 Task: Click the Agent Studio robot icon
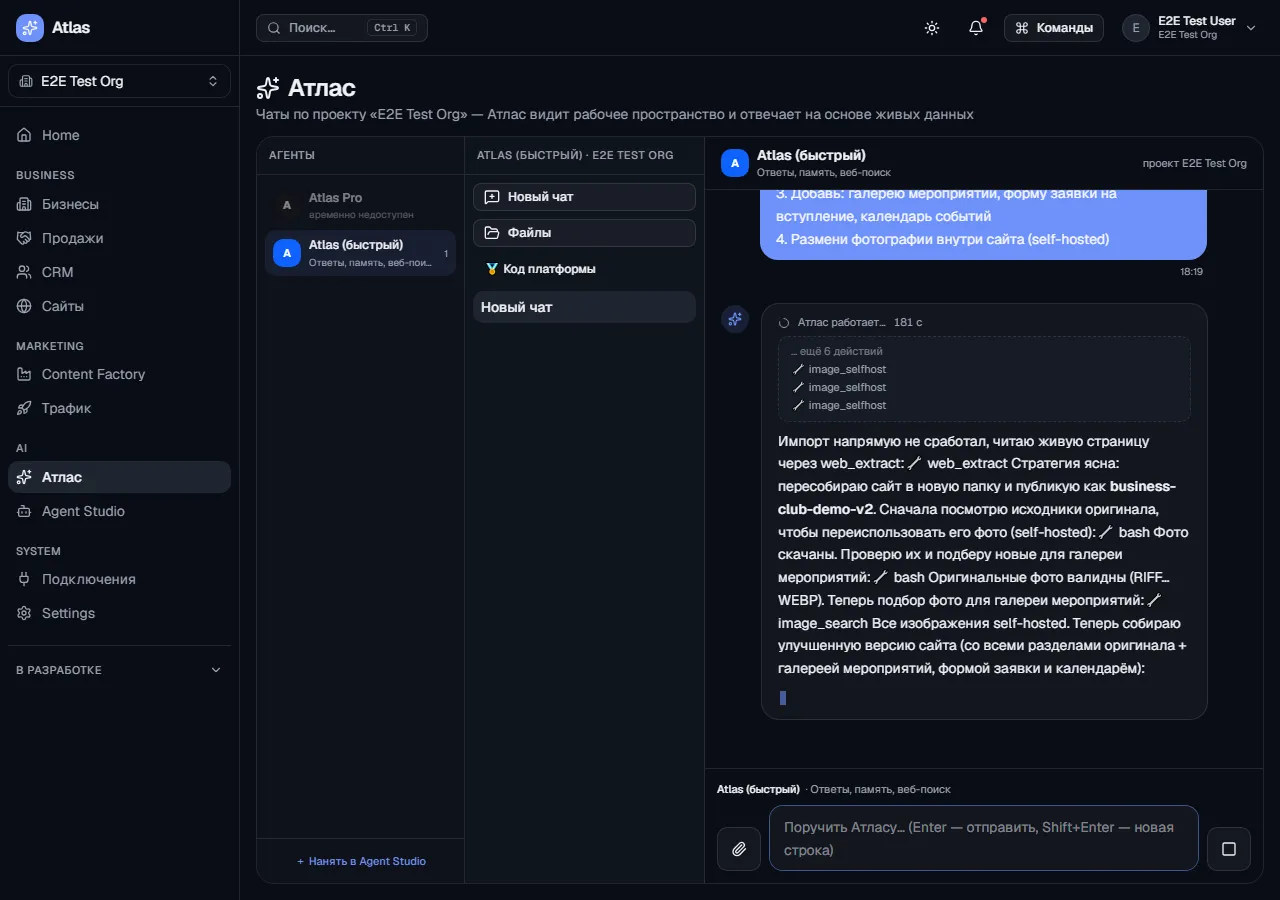coord(24,511)
